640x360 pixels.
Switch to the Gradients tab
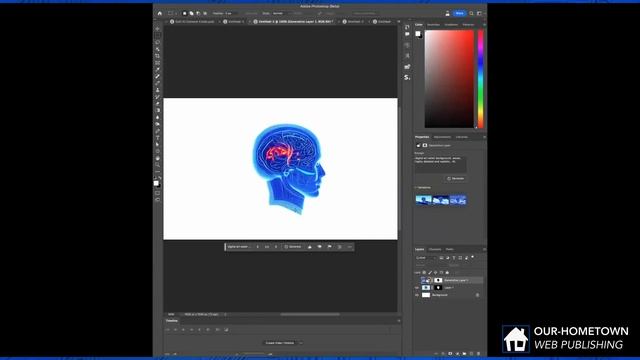[x=451, y=25]
